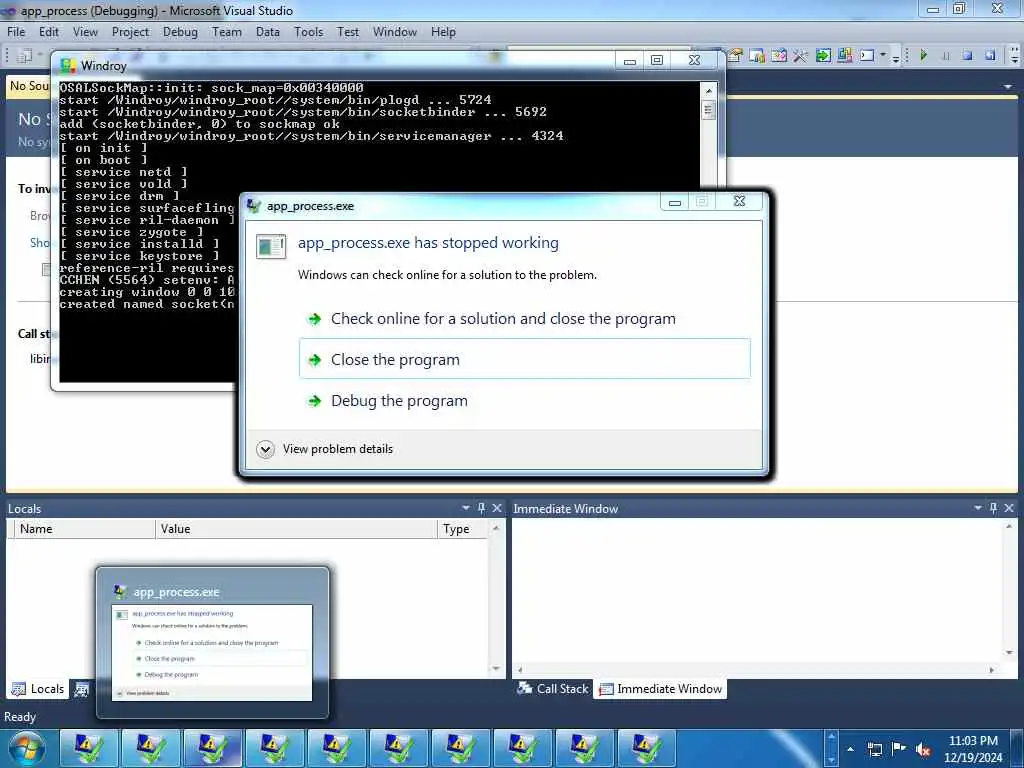This screenshot has height=768, width=1024.
Task: Open the Command Window toolbar icon
Action: (x=867, y=56)
